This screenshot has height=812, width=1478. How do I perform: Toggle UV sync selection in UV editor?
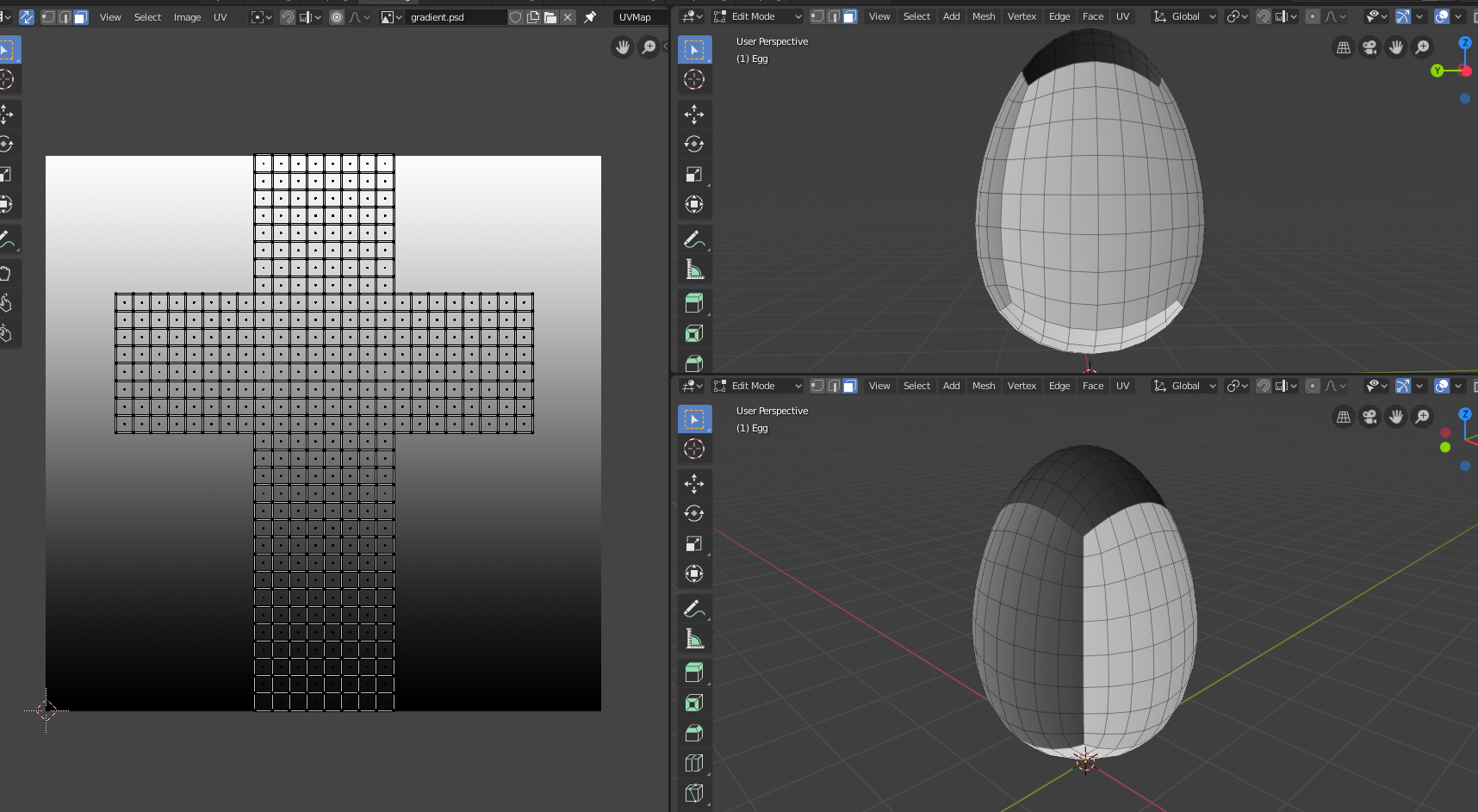[x=27, y=17]
